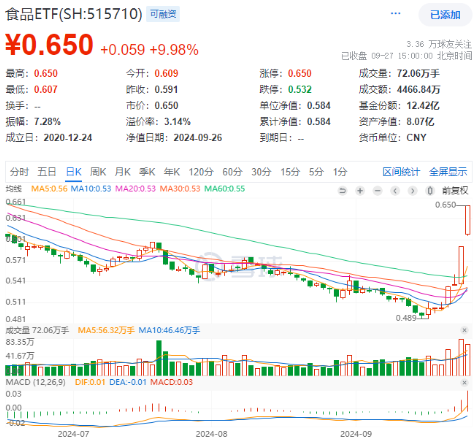Toggle the candlestick style icon

430,191
